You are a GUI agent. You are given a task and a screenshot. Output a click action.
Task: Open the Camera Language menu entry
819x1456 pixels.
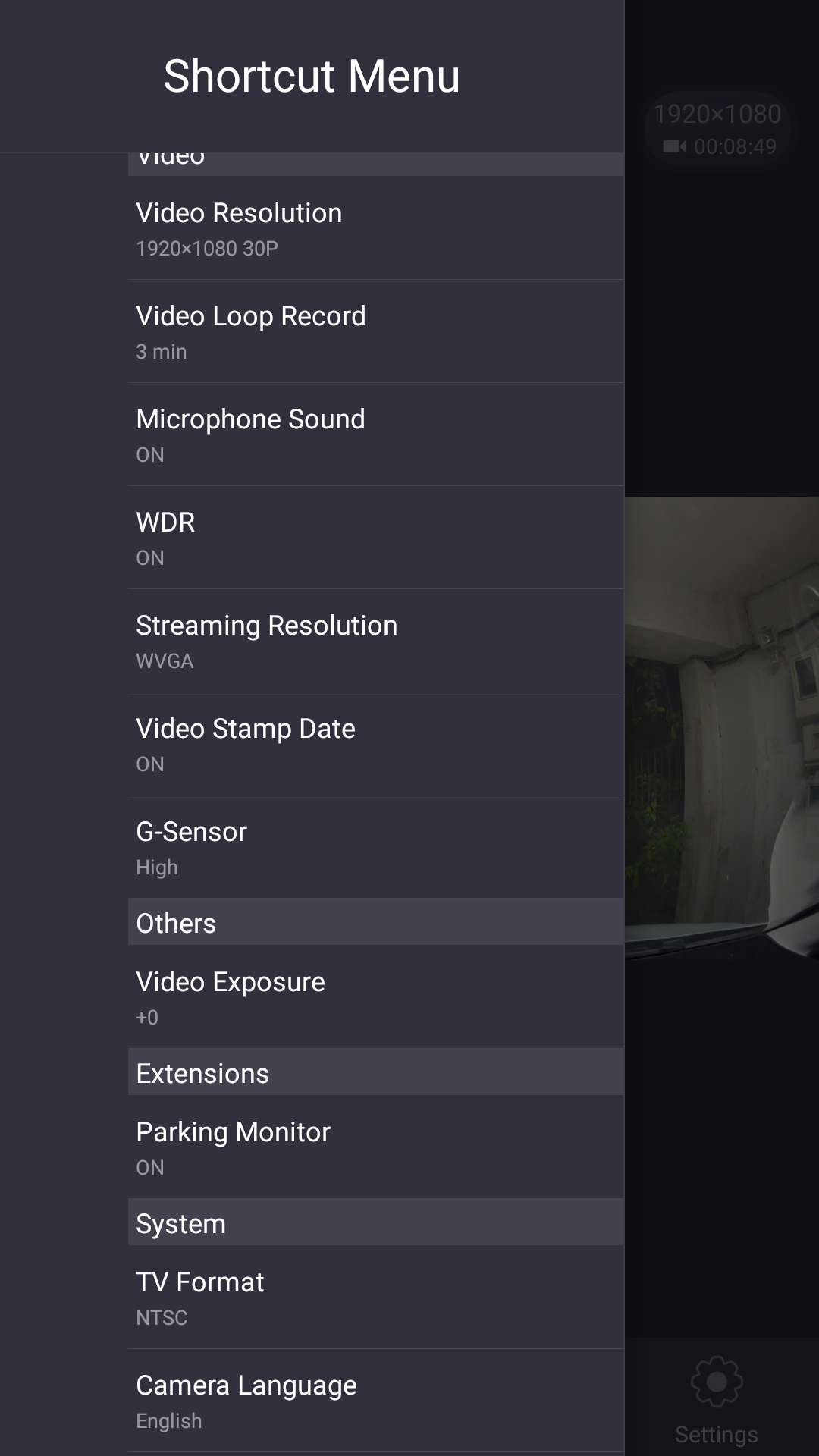(x=375, y=1401)
